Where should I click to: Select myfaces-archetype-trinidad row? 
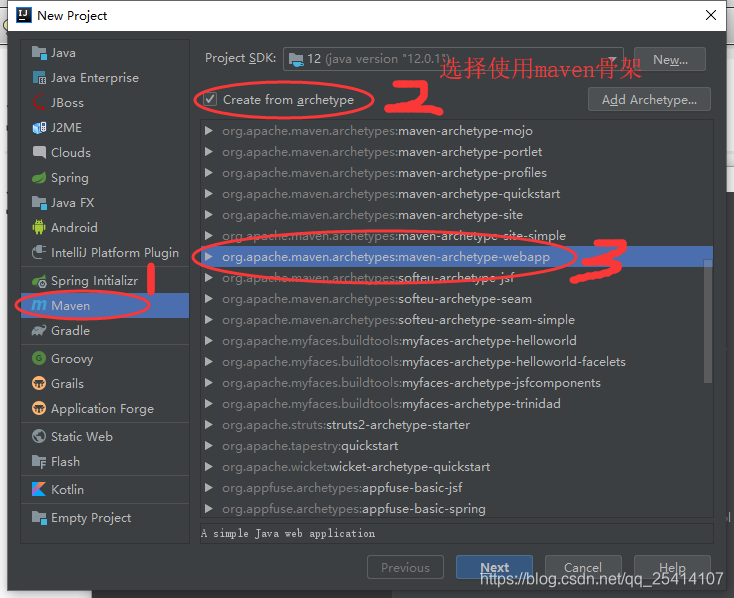pos(456,404)
